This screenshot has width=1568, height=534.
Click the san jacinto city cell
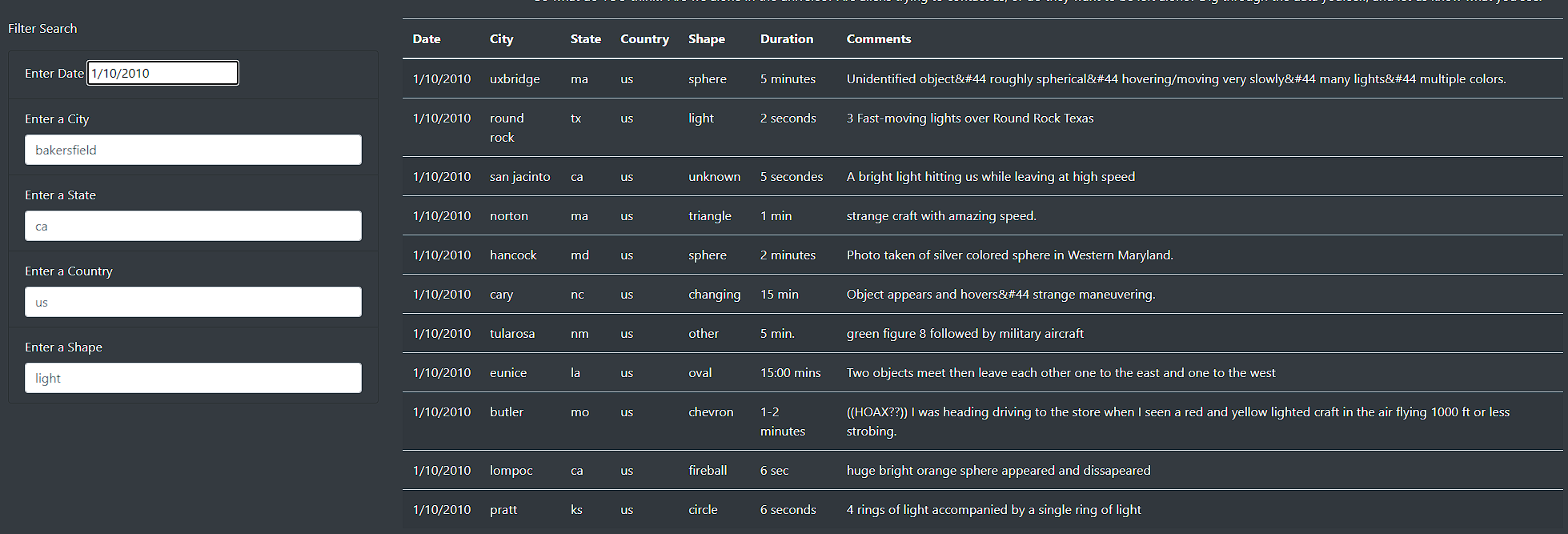point(519,176)
